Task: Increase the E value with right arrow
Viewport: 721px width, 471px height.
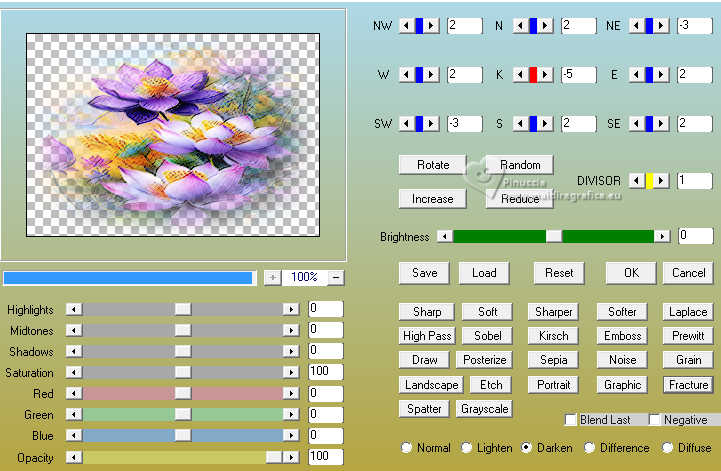Action: 661,74
